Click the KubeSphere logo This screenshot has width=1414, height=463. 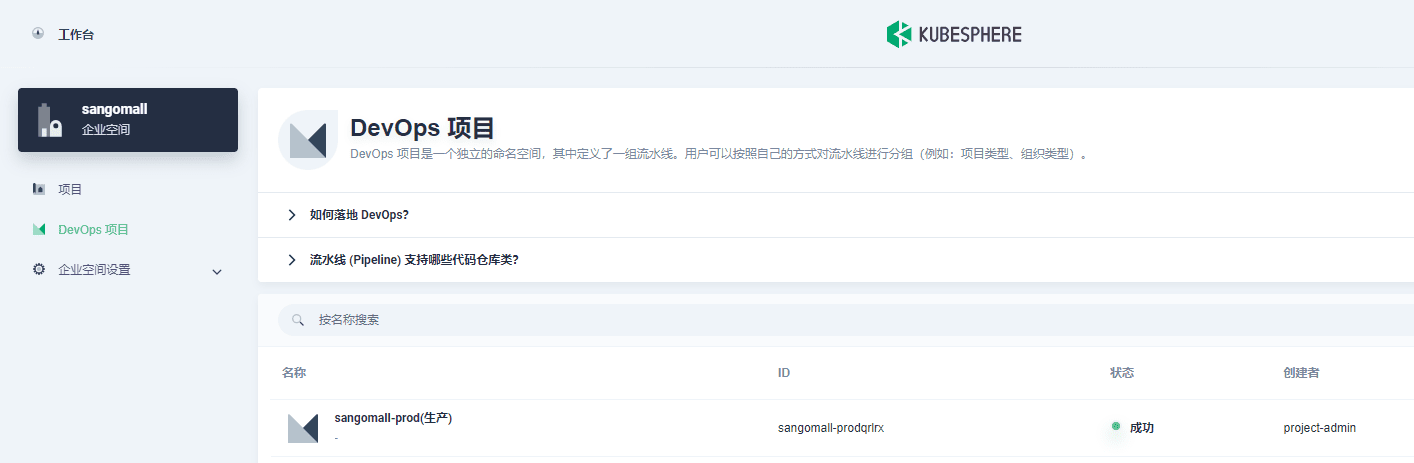point(953,34)
